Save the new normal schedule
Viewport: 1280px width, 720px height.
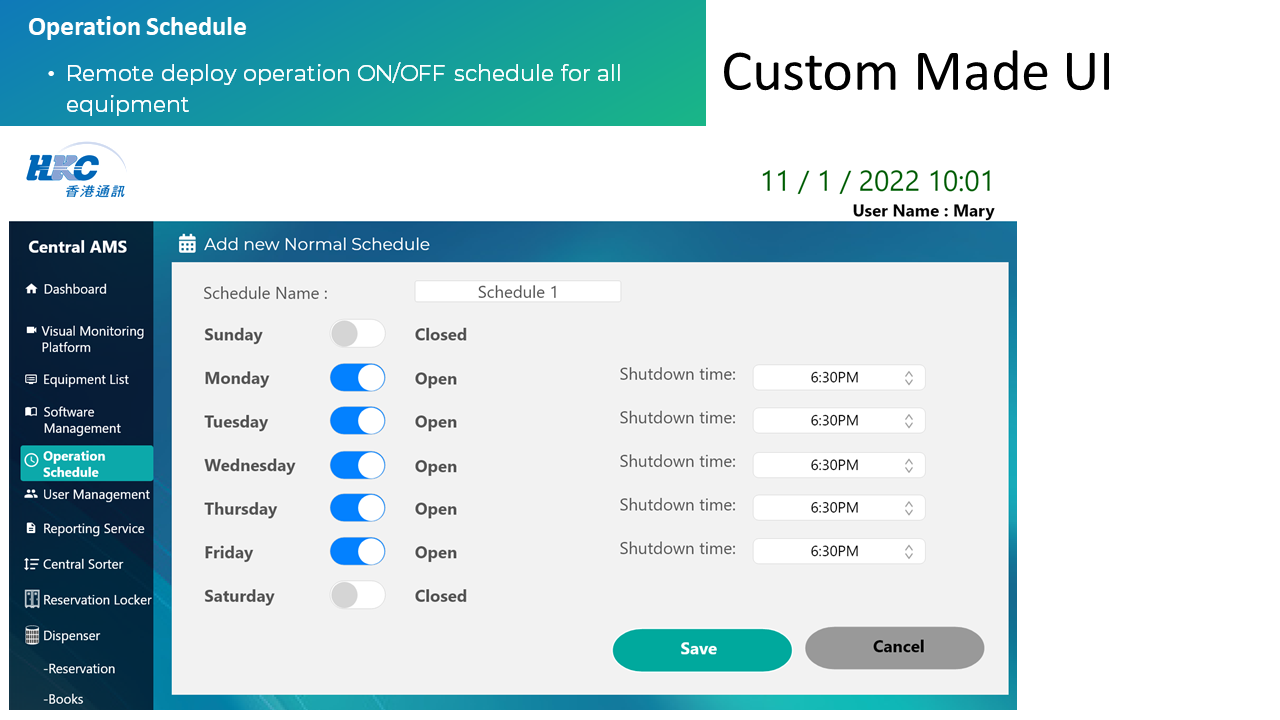[702, 649]
